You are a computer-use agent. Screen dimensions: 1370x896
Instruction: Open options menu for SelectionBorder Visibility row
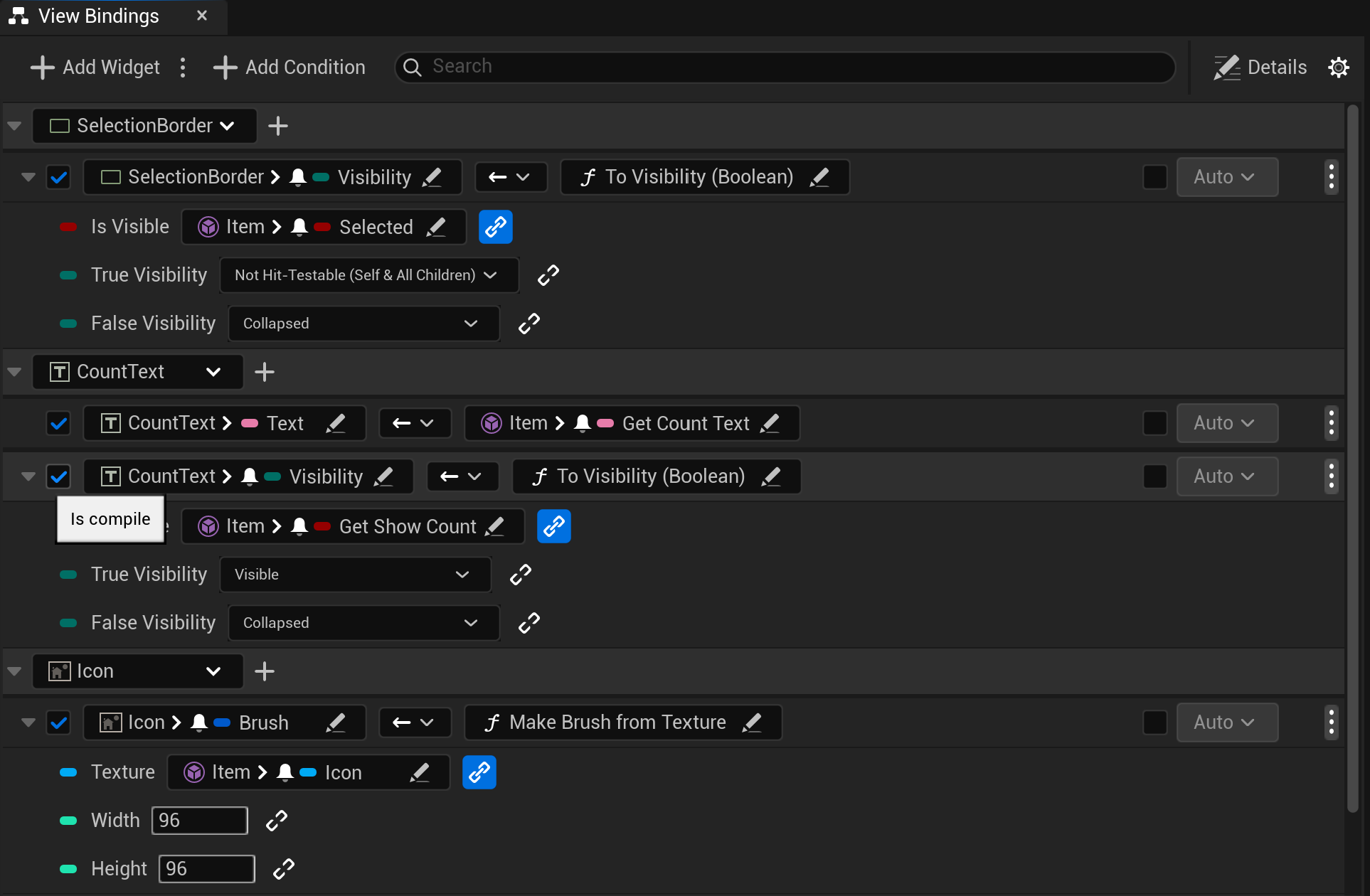(1332, 177)
